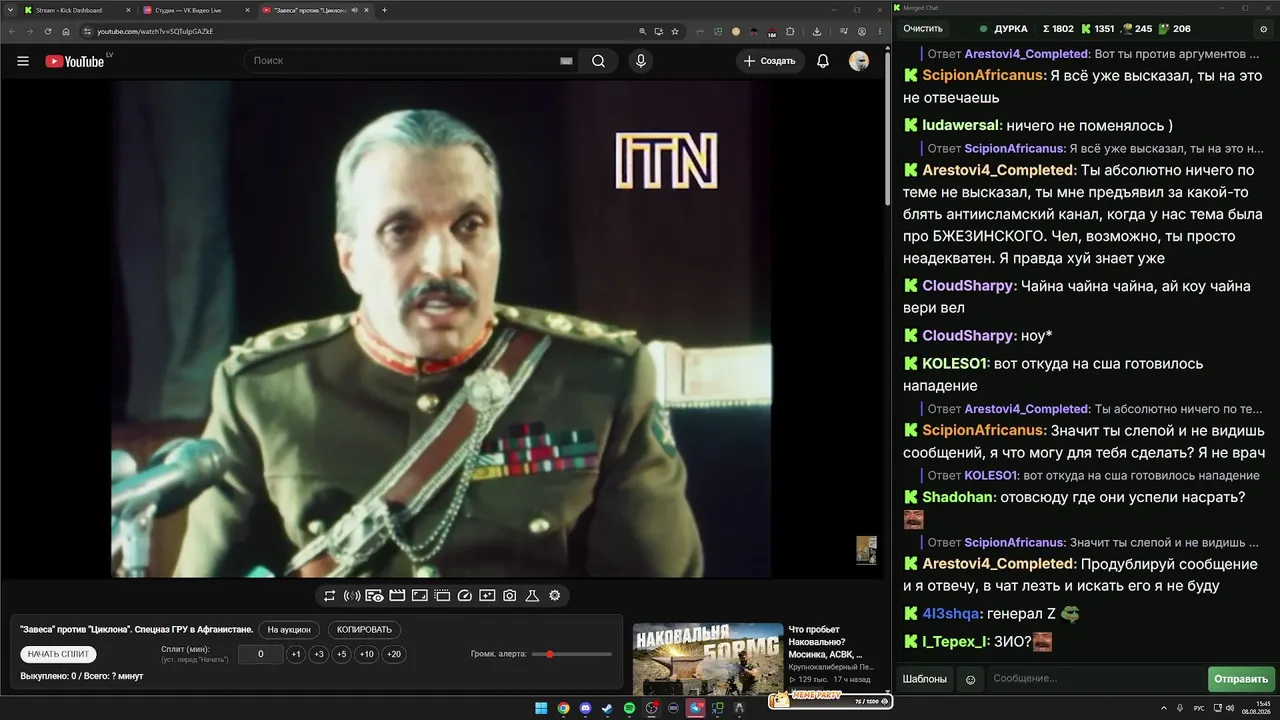The width and height of the screenshot is (1280, 720).
Task: Start voice search with the microphone
Action: click(x=641, y=61)
